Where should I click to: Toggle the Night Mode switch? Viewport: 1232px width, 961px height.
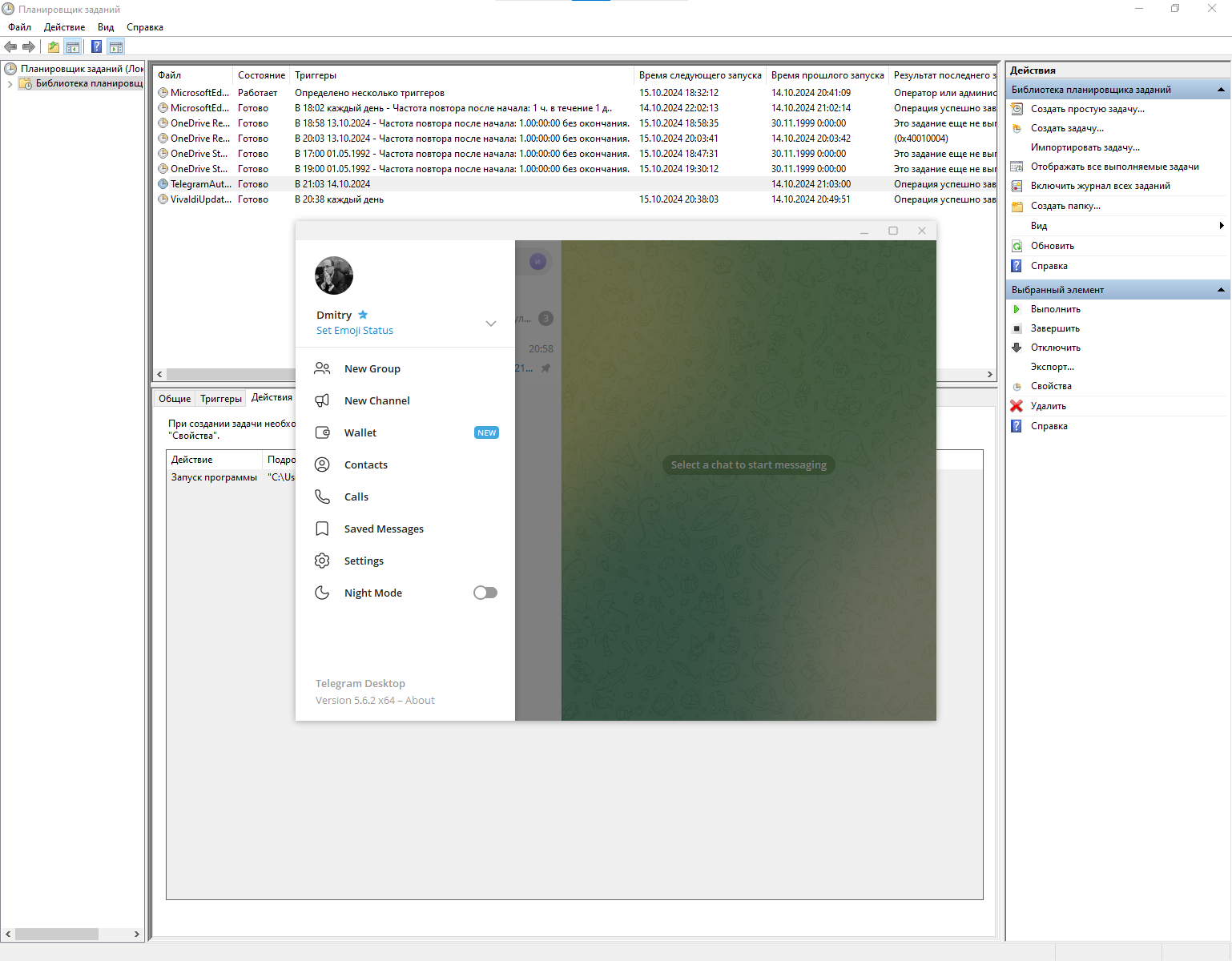tap(485, 593)
